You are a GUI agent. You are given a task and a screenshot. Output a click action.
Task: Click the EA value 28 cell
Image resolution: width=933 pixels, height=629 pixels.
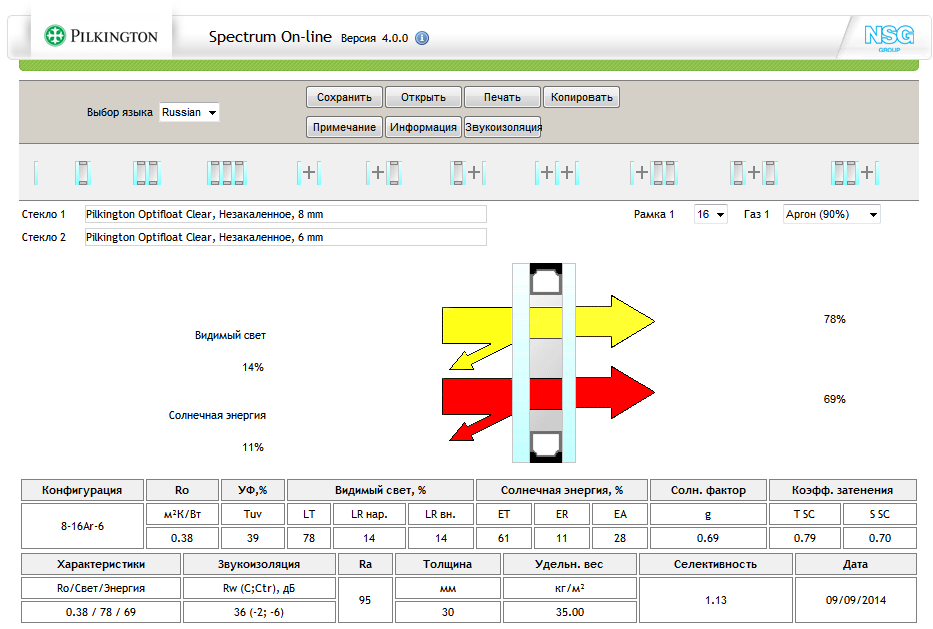(x=619, y=538)
